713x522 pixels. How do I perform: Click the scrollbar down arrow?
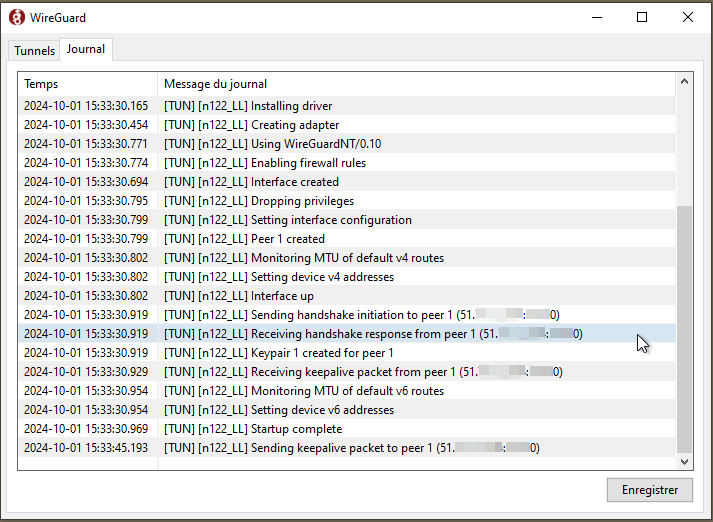684,461
